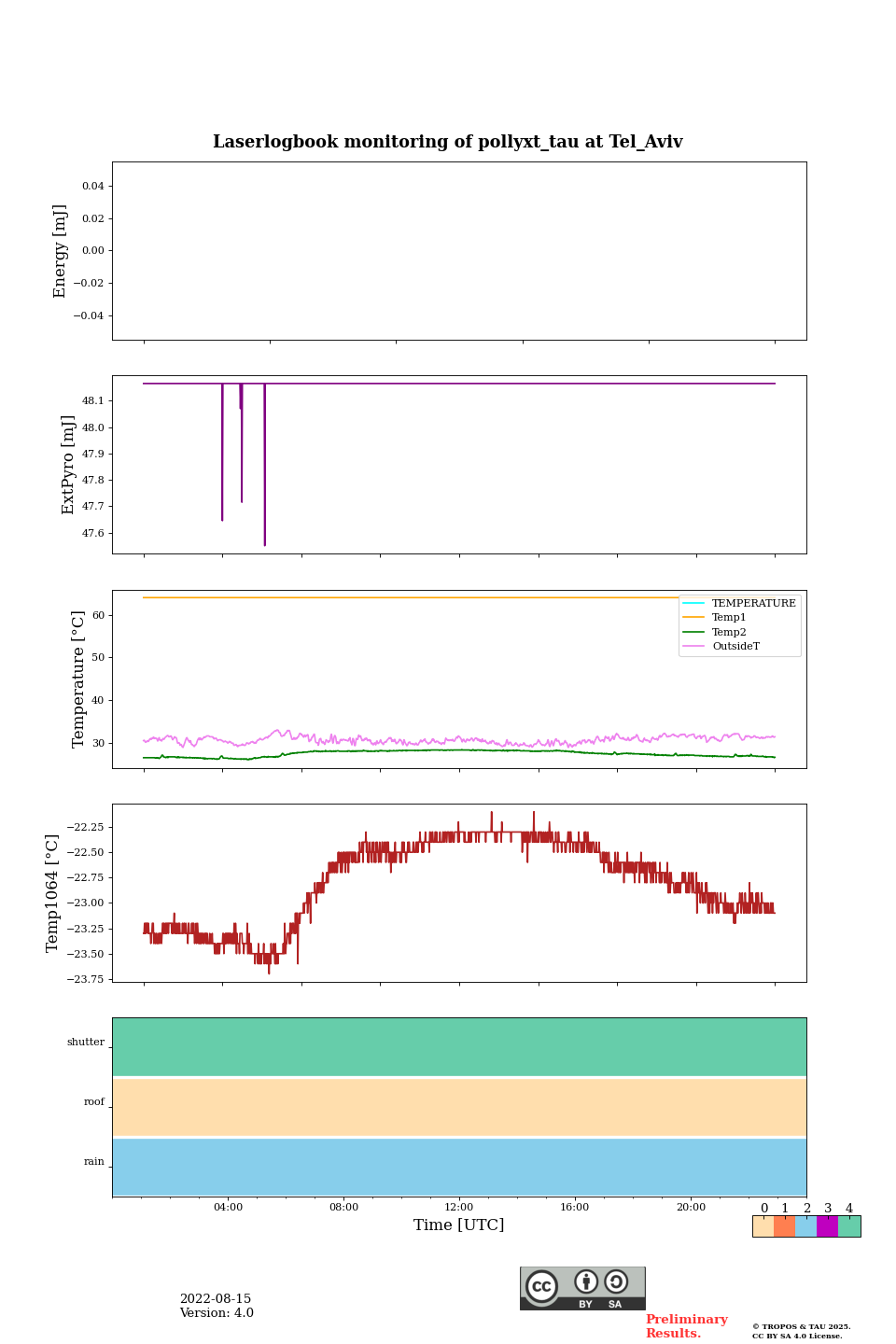Click the 16:00 time tick label
This screenshot has height=1344, width=896.
[575, 1207]
